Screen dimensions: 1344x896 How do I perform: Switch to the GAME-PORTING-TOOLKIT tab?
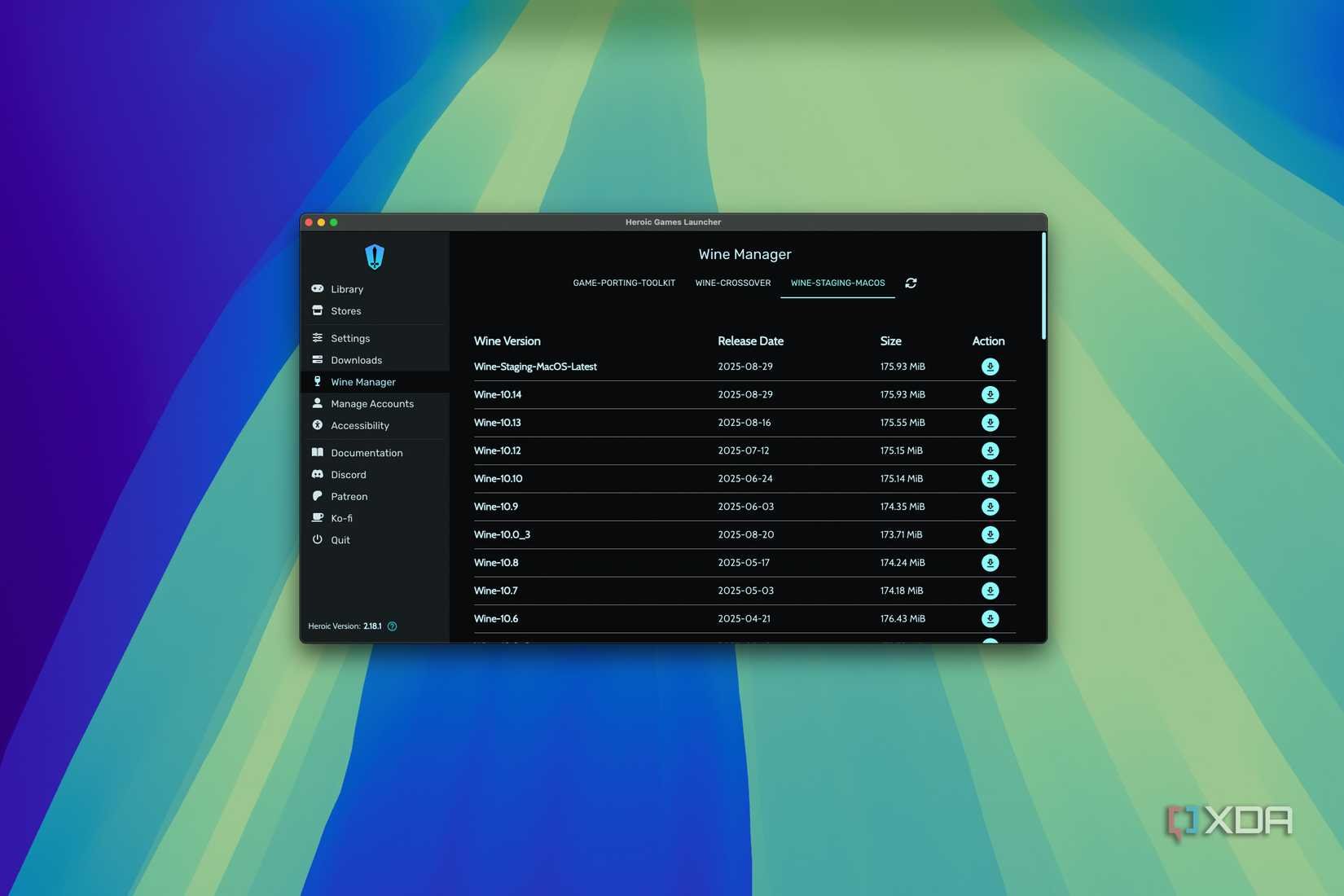624,283
